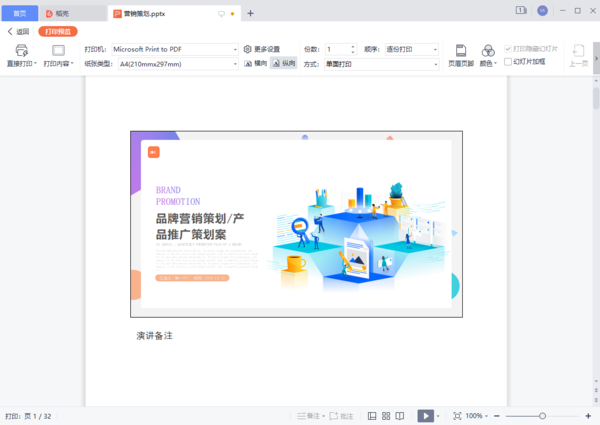Switch to reading view icon
This screenshot has width=600, height=425.
(x=400, y=416)
